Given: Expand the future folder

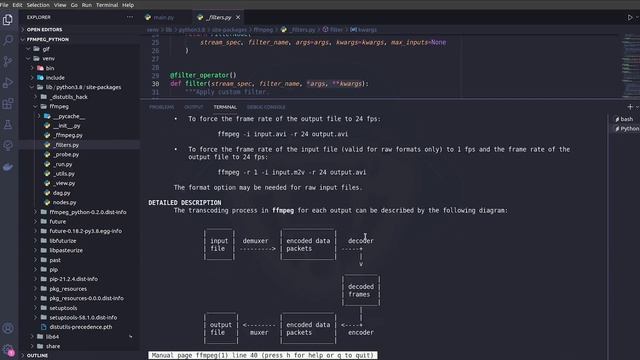Looking at the screenshot, I should pyautogui.click(x=80, y=222).
